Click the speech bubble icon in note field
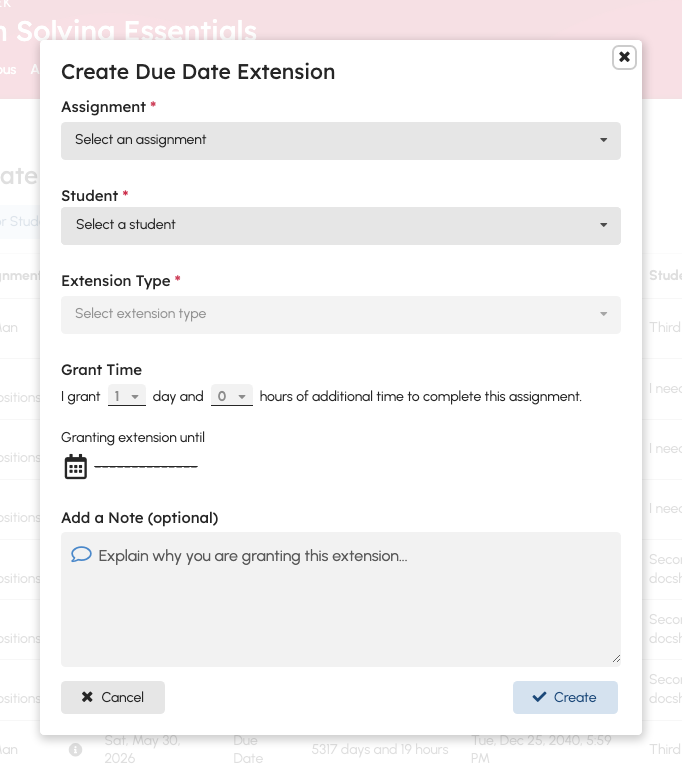The width and height of the screenshot is (682, 775). pyautogui.click(x=81, y=555)
